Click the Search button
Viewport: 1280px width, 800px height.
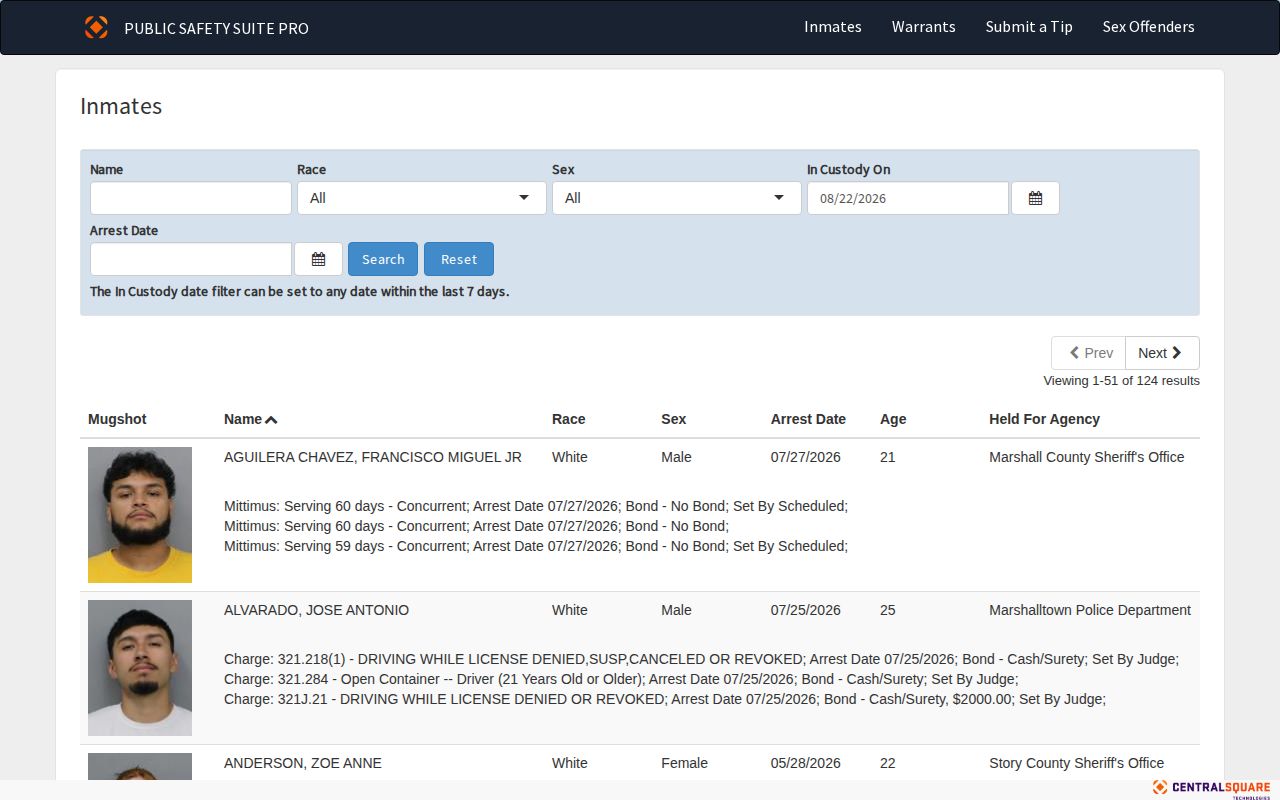point(383,259)
